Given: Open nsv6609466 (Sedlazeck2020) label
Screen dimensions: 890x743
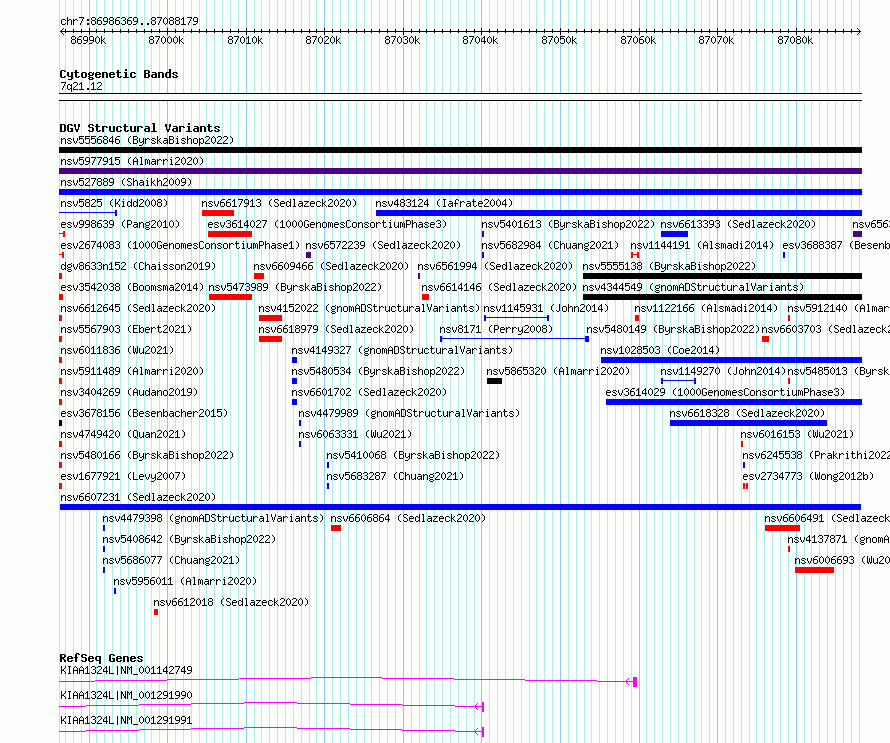Looking at the screenshot, I should [331, 266].
